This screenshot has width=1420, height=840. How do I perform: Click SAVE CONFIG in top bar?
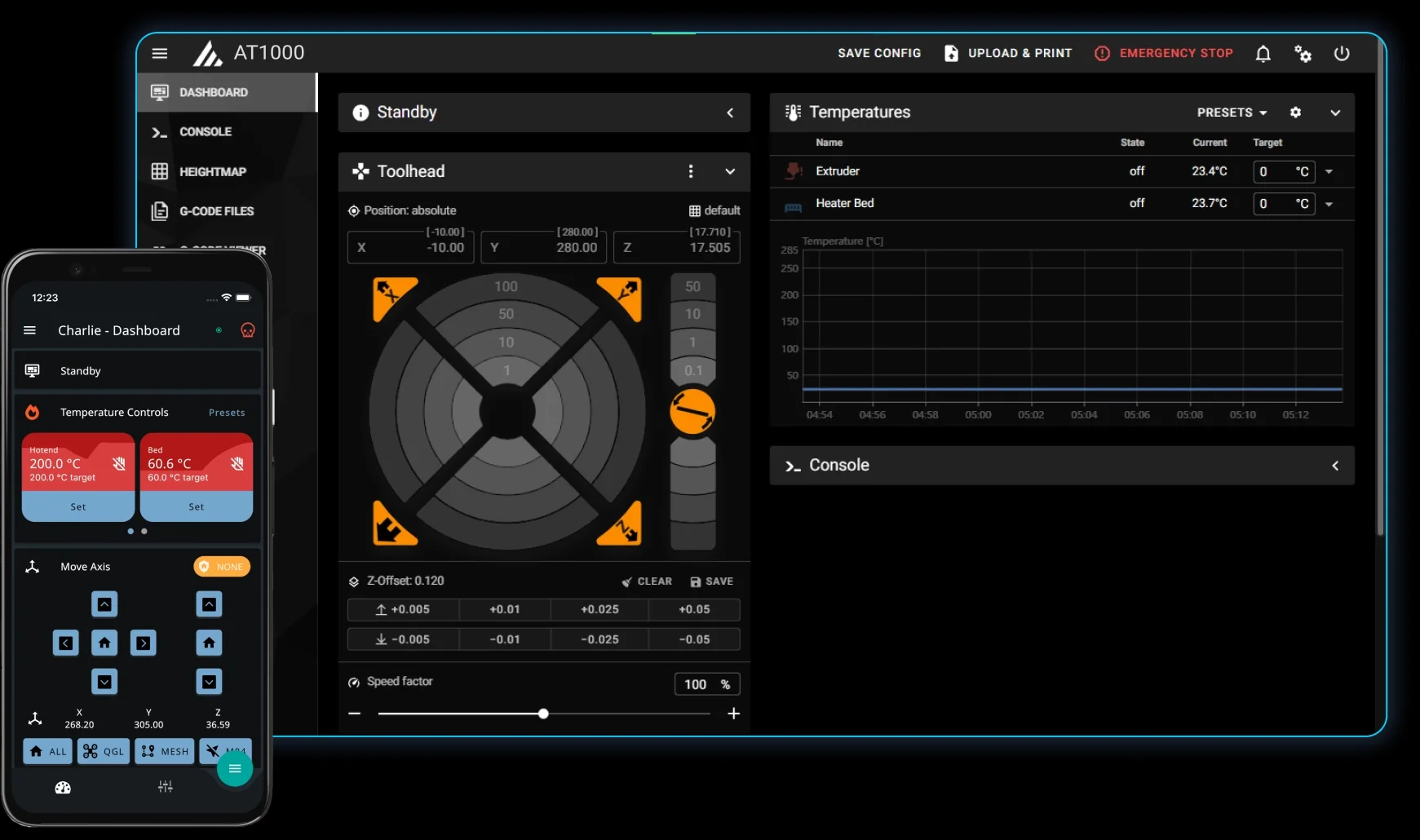pos(879,53)
